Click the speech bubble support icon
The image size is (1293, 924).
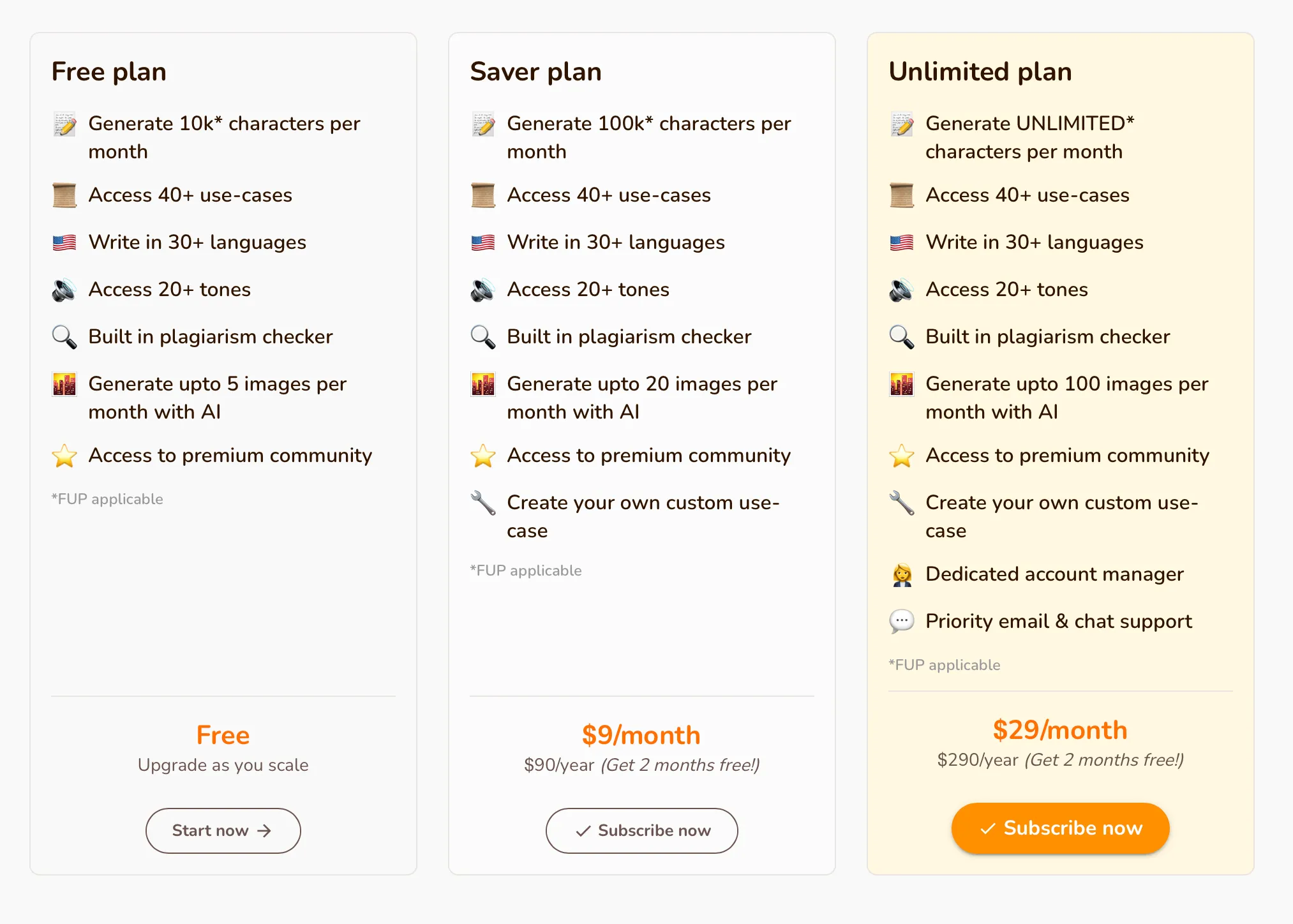(x=902, y=622)
